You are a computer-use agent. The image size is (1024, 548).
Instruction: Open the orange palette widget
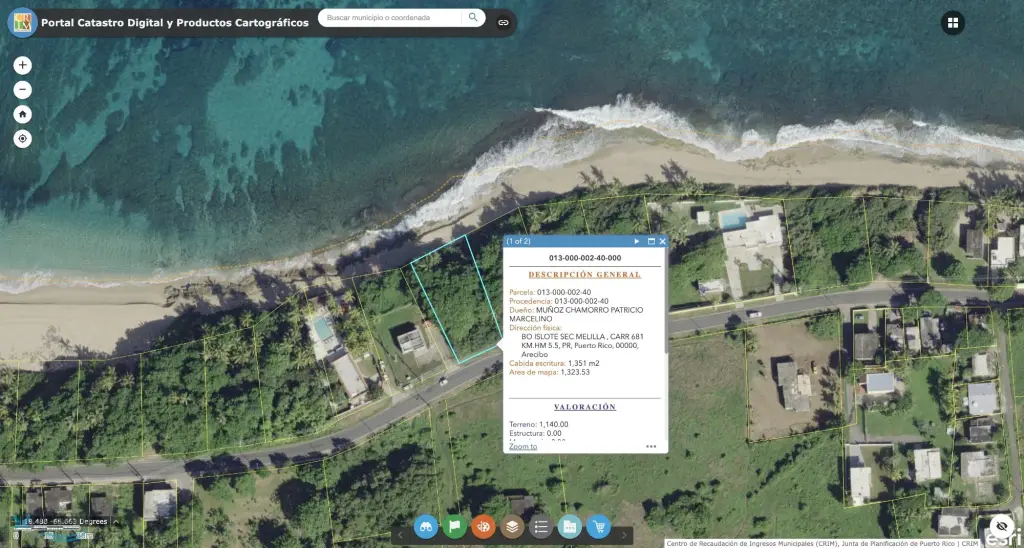click(x=483, y=526)
